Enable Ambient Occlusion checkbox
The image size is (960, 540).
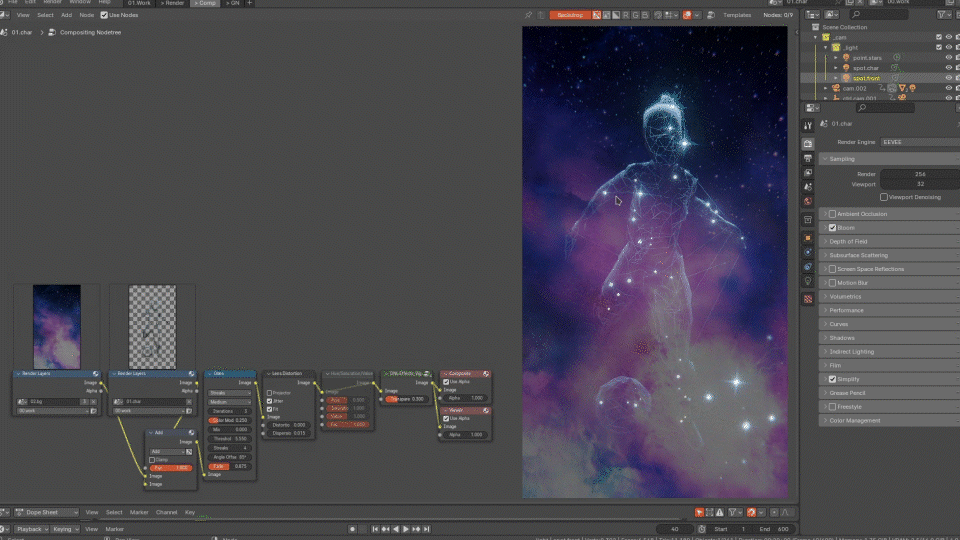832,214
